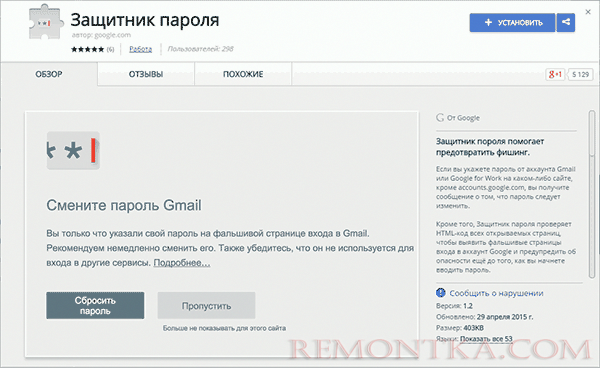Screen dimensions: 600x368
Task: Close the extension dialog with X
Action: pos(588,12)
